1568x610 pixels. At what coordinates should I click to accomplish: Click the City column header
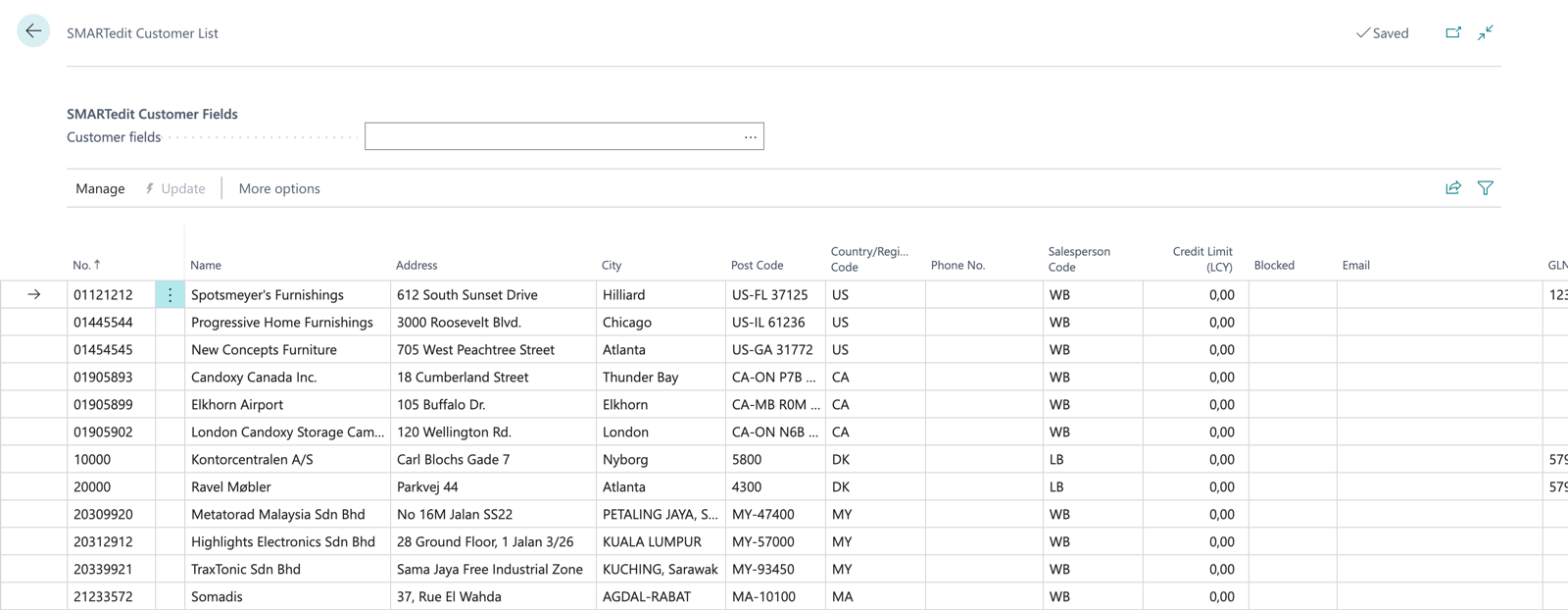(612, 265)
